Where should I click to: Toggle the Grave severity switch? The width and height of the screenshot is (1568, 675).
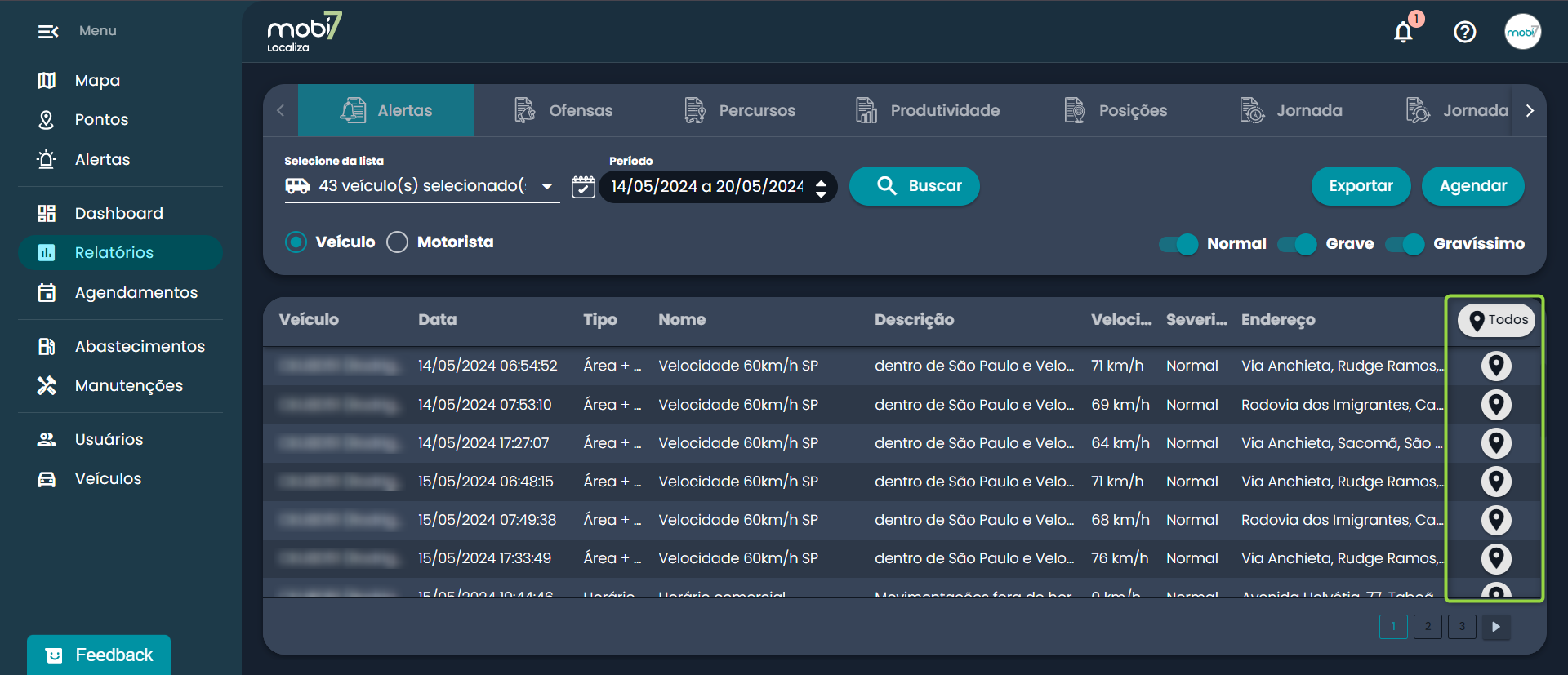click(x=1297, y=244)
